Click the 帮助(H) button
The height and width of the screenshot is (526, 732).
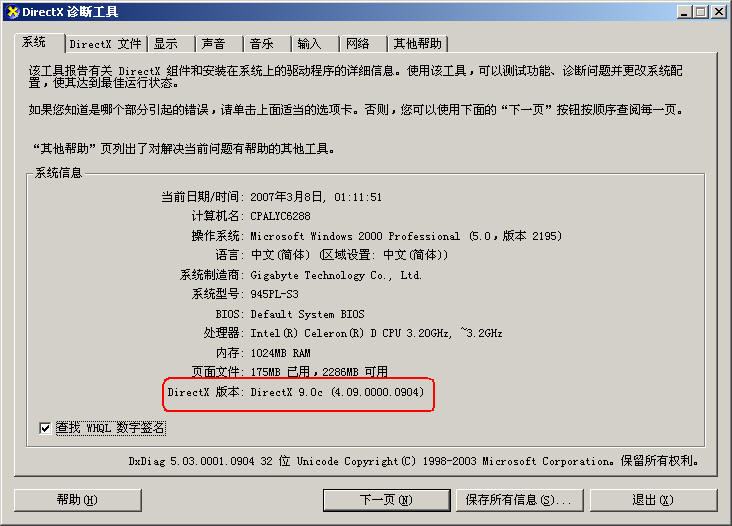coord(77,500)
